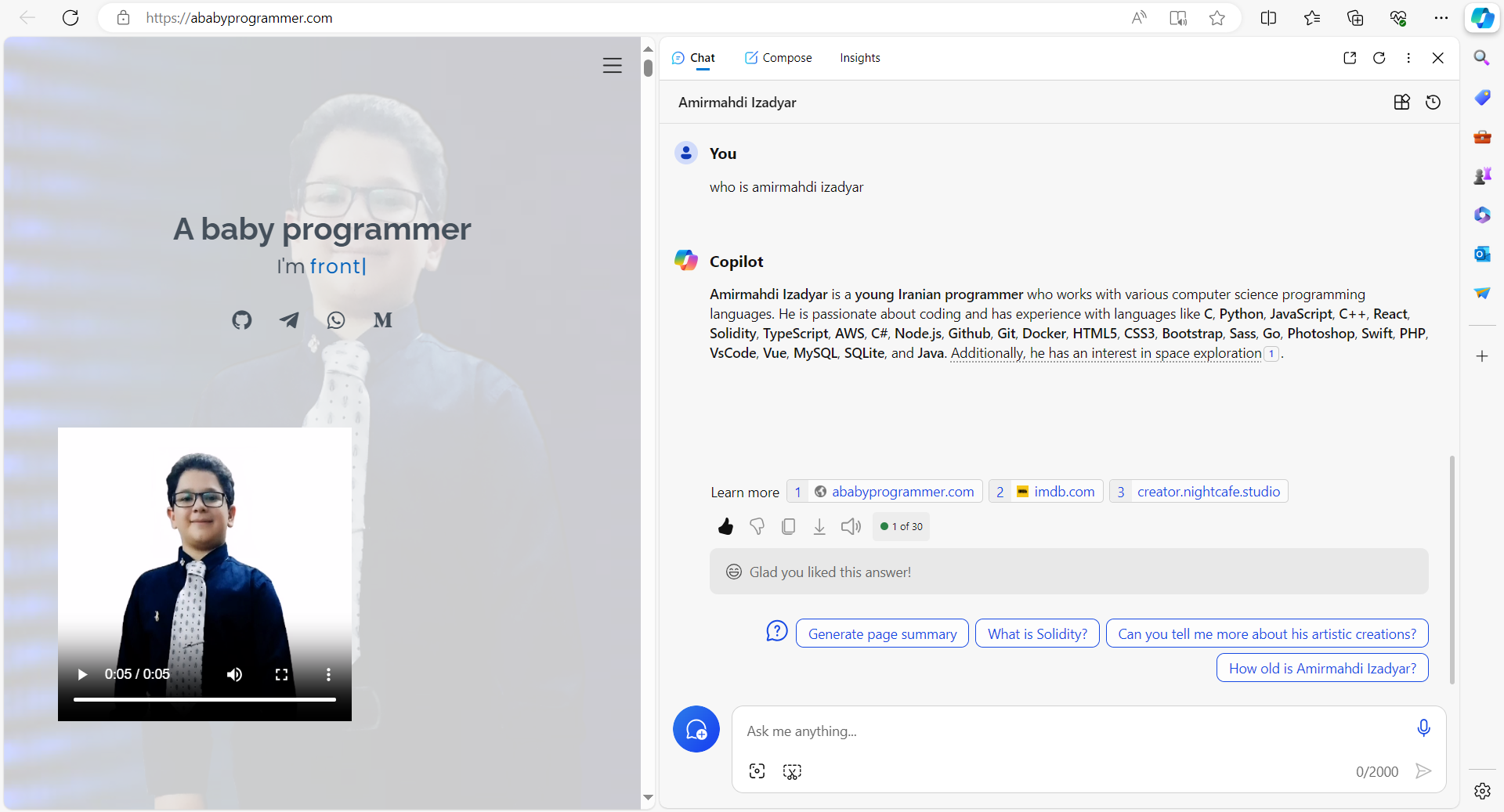This screenshot has height=812, width=1504.
Task: Close the Copilot pane
Action: 1438,58
